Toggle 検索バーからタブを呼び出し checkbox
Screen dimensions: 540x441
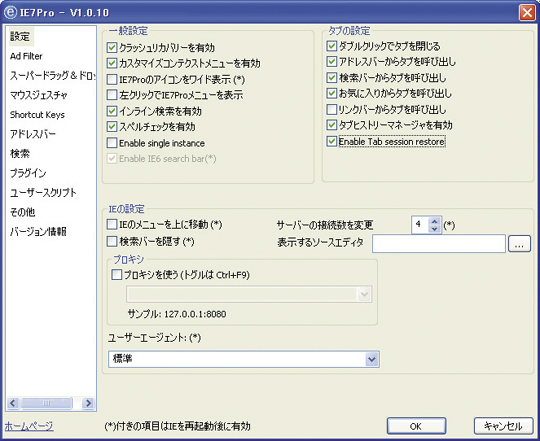point(332,78)
